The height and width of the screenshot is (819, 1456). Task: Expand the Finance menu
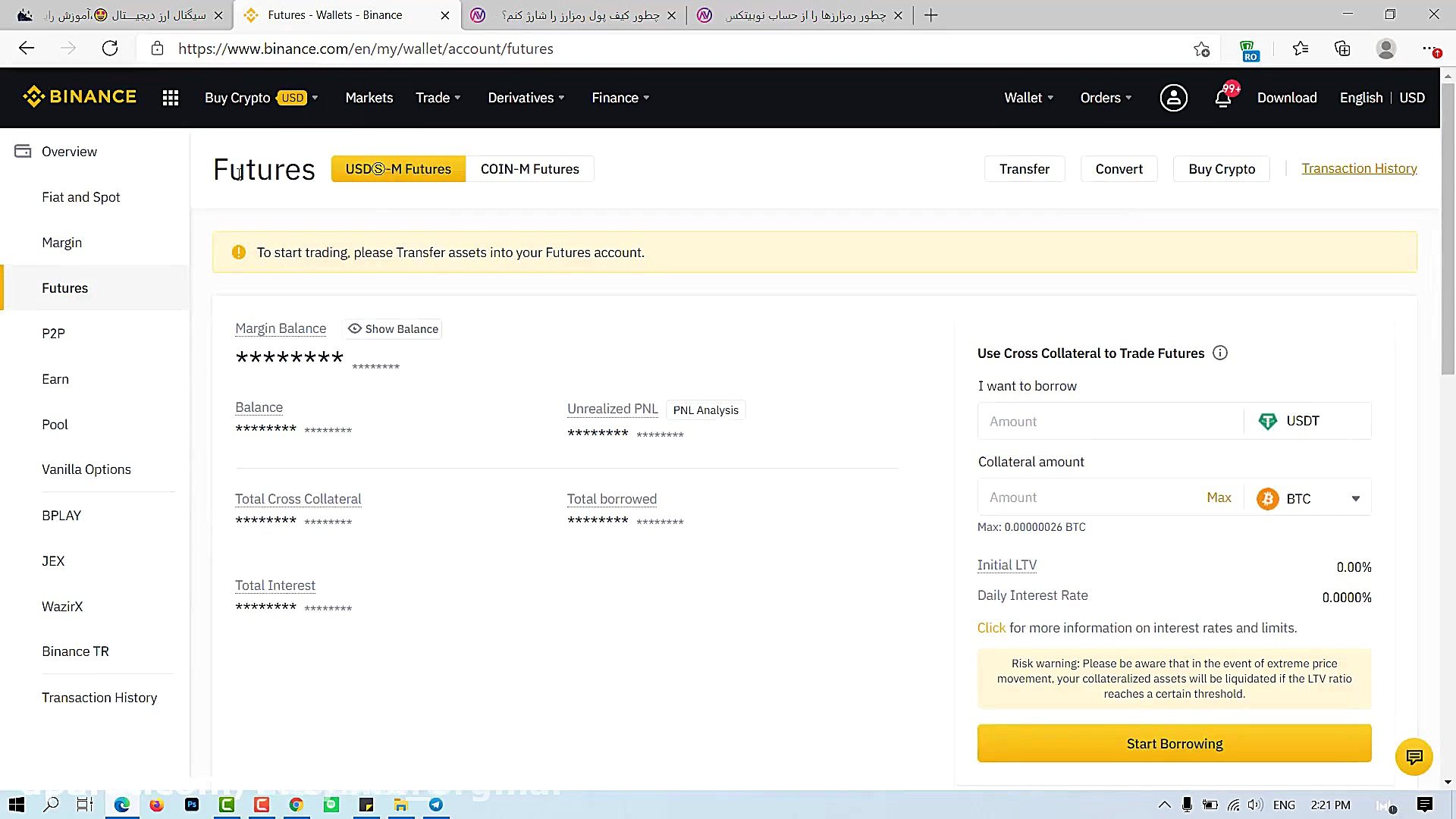pyautogui.click(x=620, y=98)
